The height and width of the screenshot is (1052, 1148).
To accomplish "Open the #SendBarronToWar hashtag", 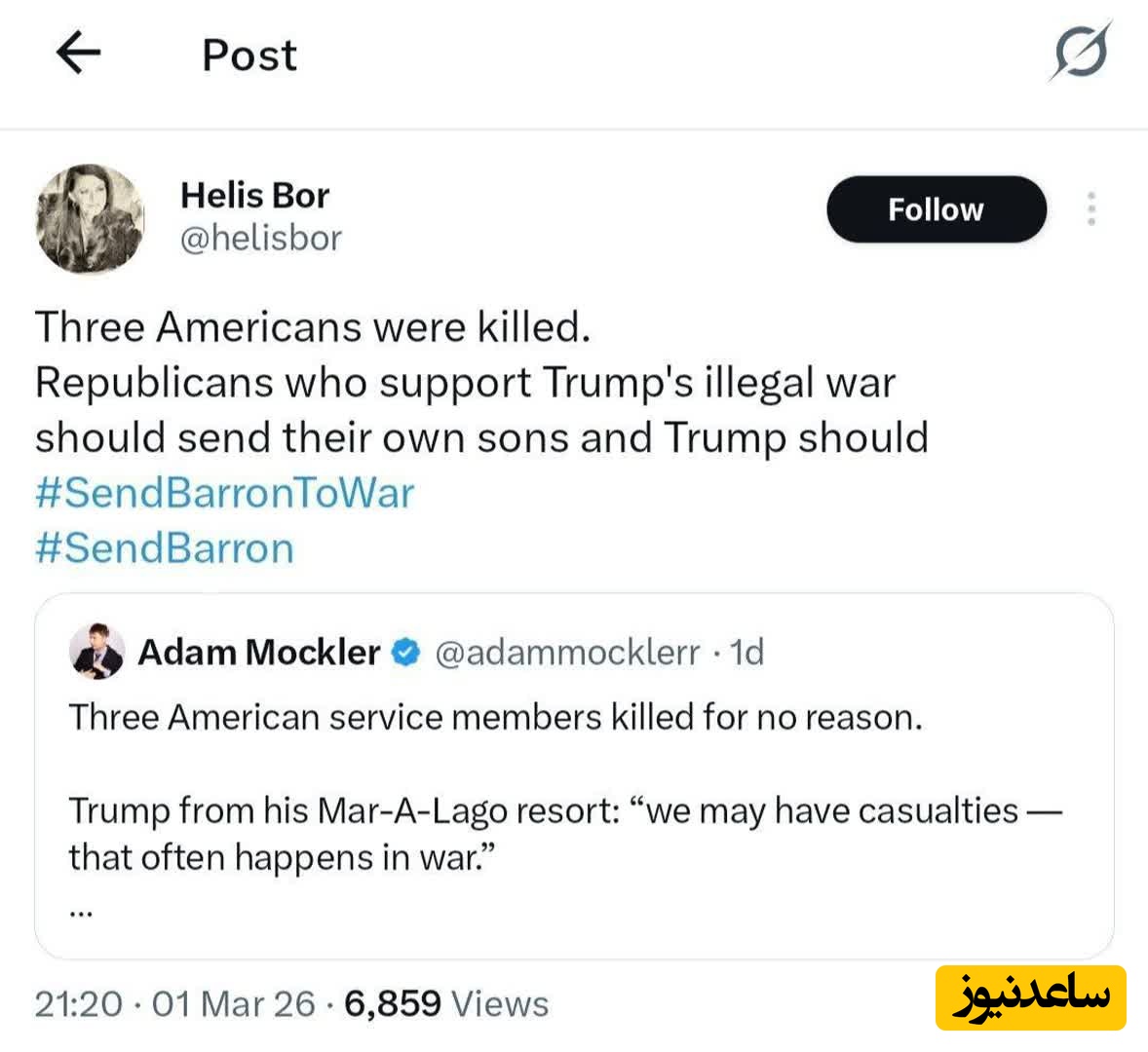I will (x=225, y=493).
